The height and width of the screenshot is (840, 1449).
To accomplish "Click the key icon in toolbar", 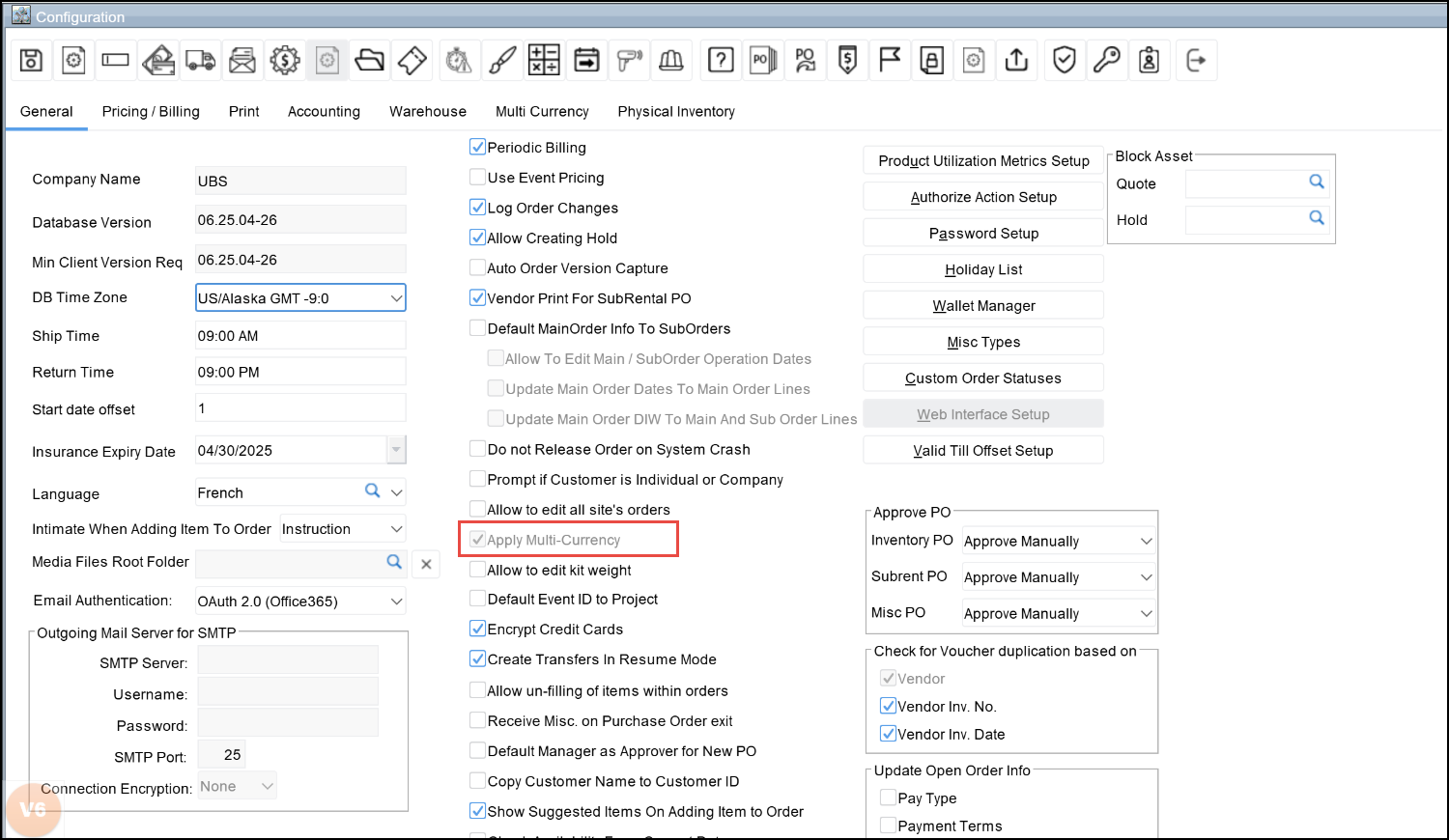I will (1106, 61).
